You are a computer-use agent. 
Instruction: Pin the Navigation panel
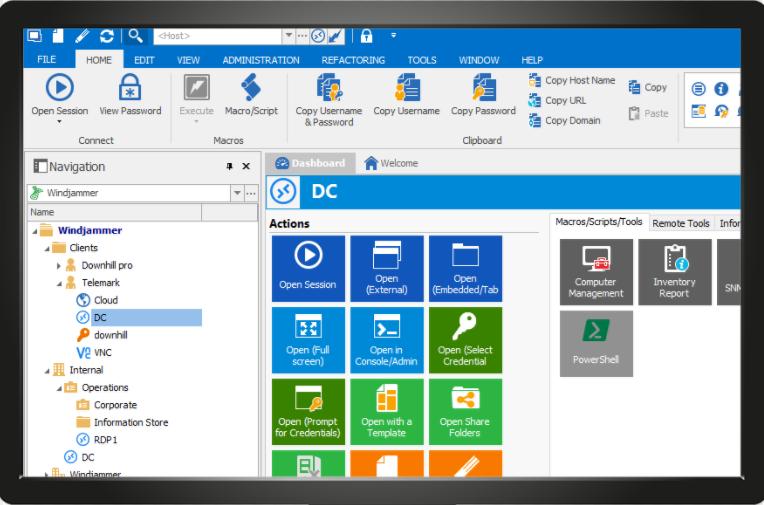click(x=230, y=167)
